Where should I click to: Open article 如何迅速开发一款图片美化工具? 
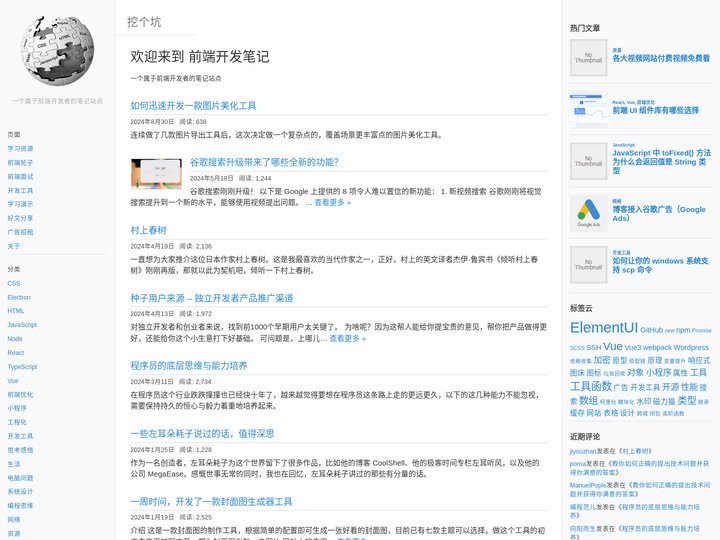193,106
